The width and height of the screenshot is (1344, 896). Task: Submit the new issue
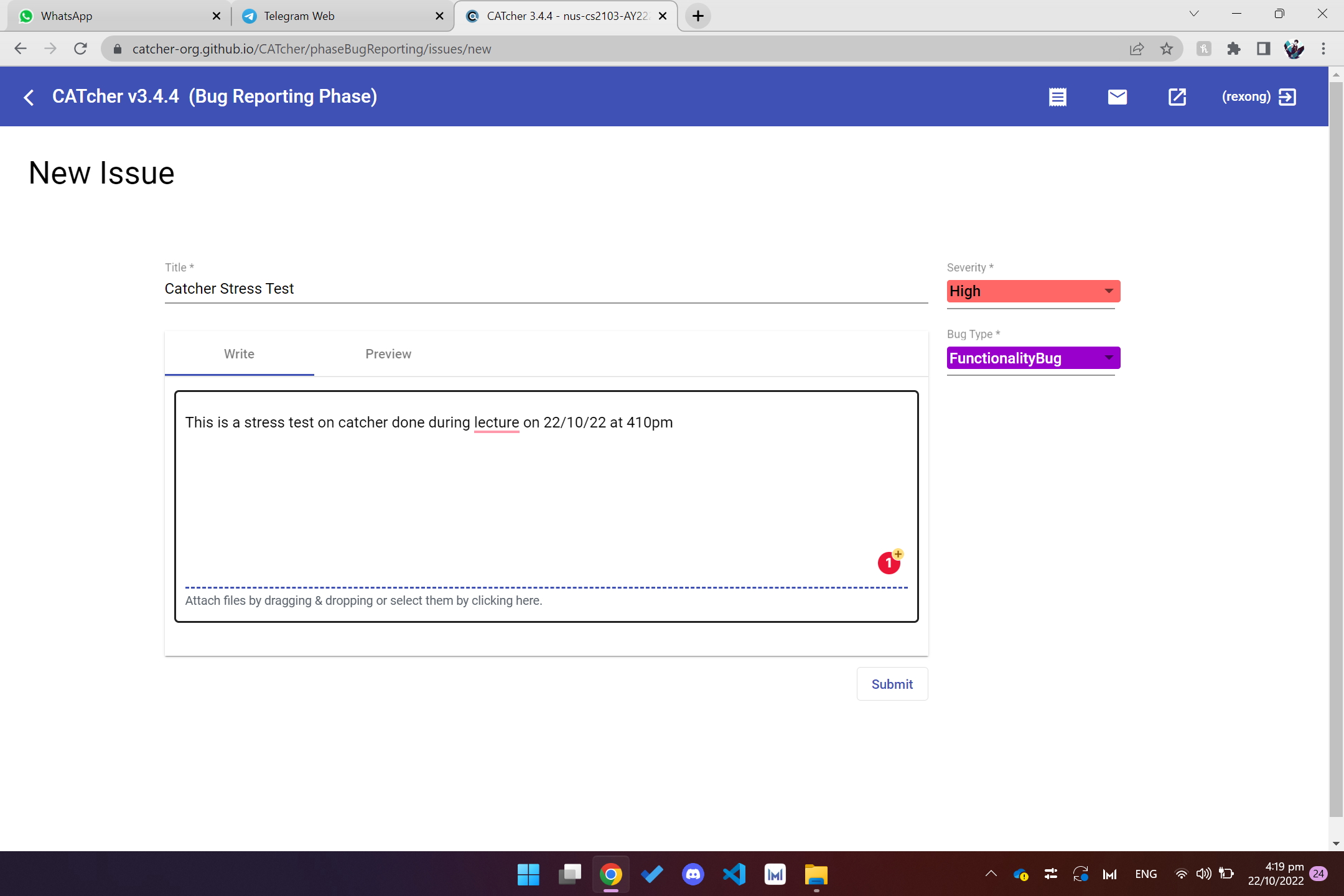coord(892,684)
